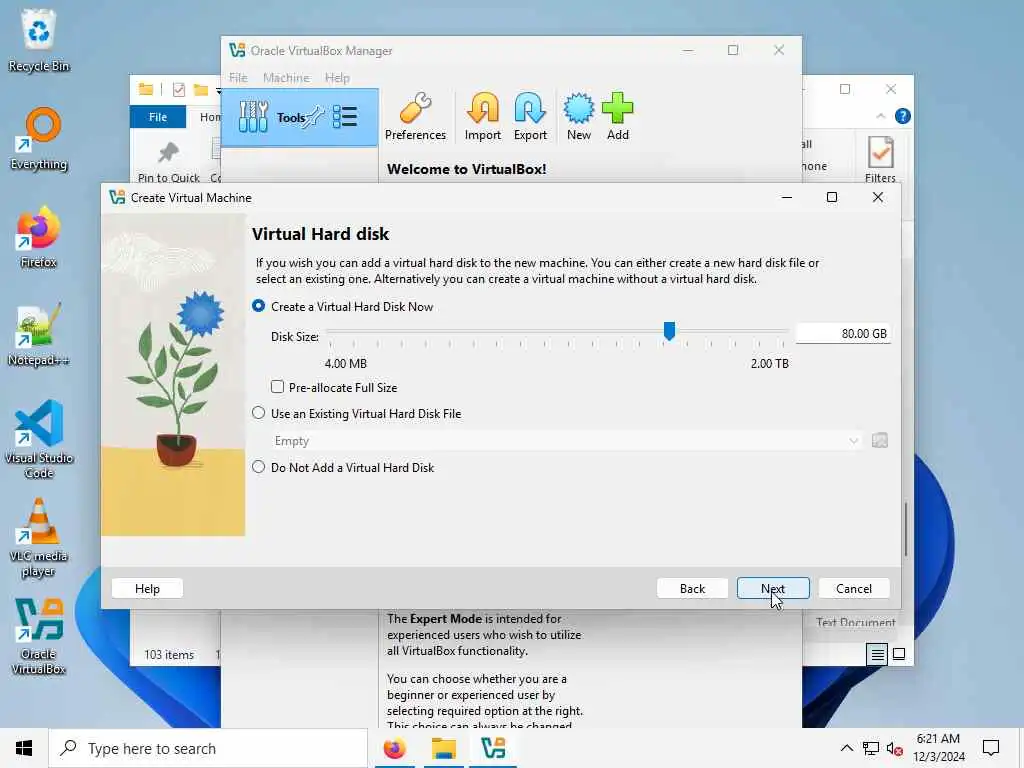This screenshot has width=1024, height=768.
Task: Collapse the File Explorer ribbon chevron
Action: pyautogui.click(x=880, y=116)
